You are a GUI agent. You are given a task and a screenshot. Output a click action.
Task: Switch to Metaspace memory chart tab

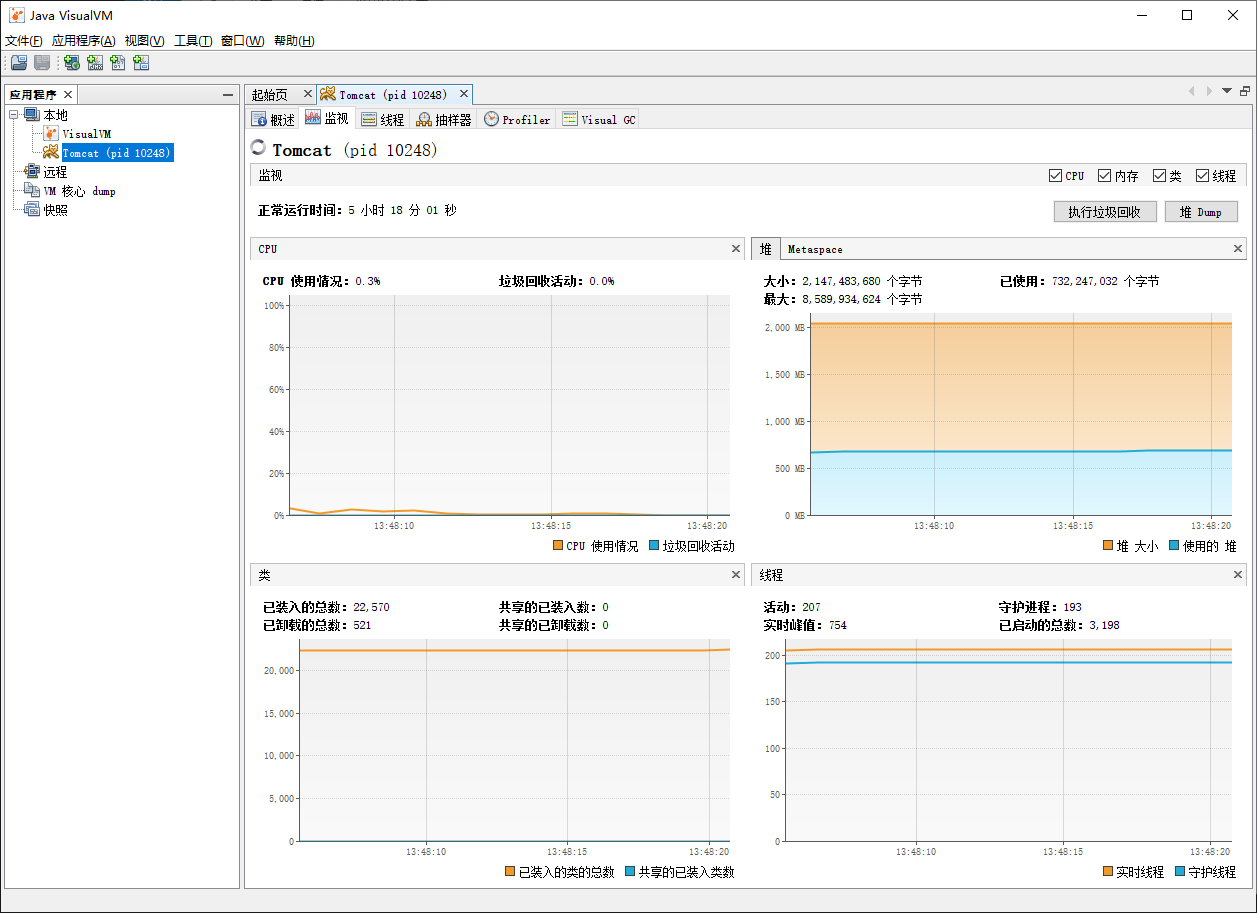coord(815,249)
